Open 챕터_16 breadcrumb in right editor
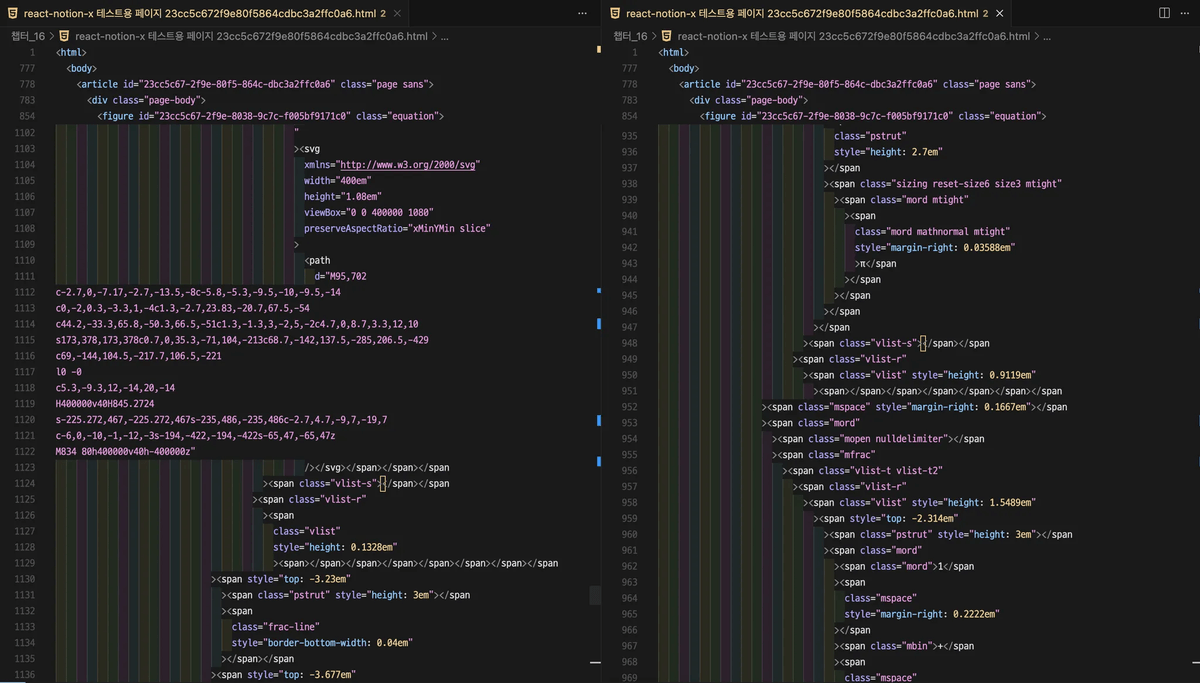This screenshot has width=1200, height=683. coord(630,36)
